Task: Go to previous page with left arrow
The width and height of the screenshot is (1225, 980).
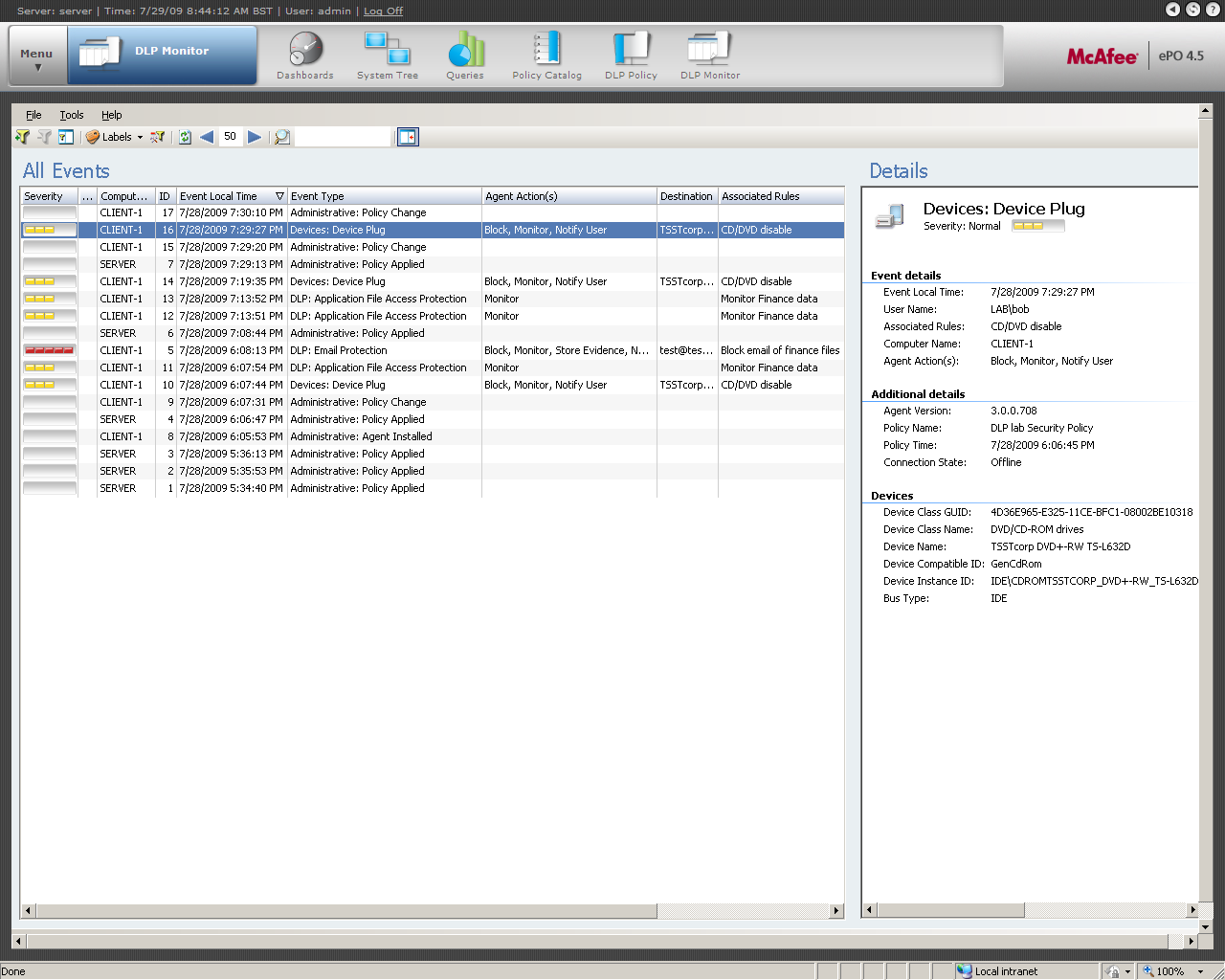Action: (207, 137)
